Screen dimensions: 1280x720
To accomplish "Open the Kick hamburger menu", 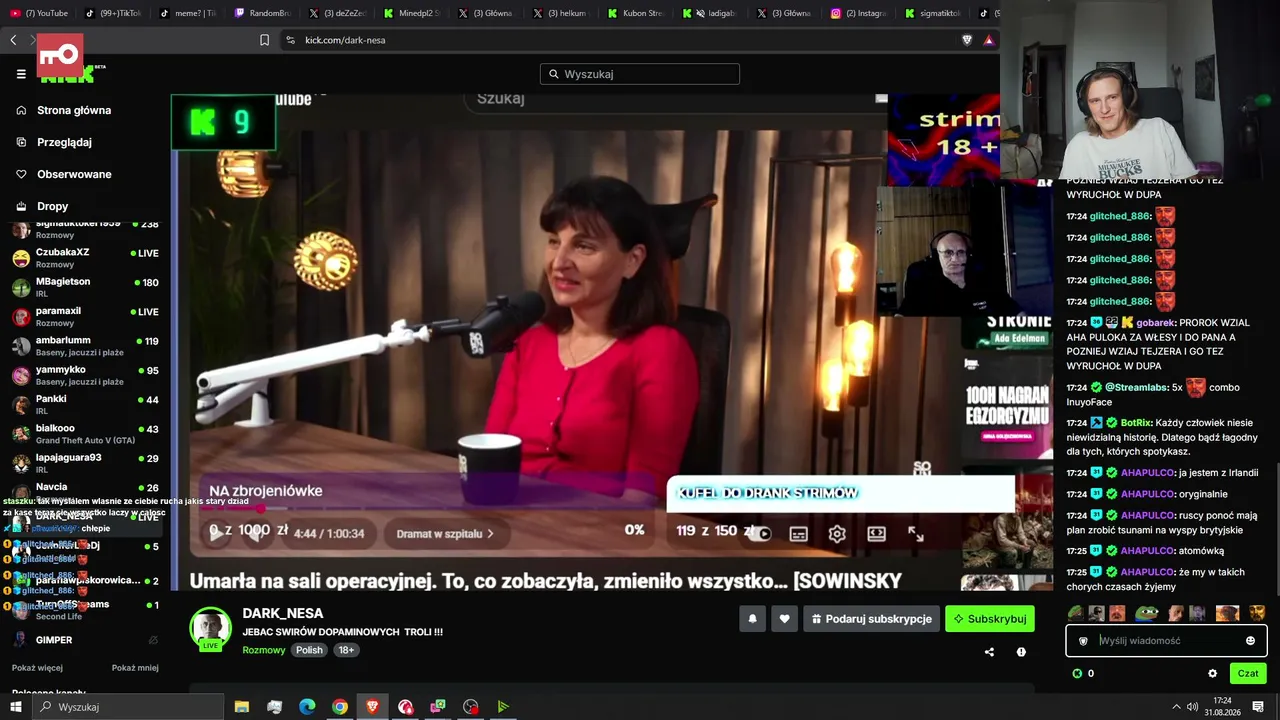I will click(x=21, y=74).
